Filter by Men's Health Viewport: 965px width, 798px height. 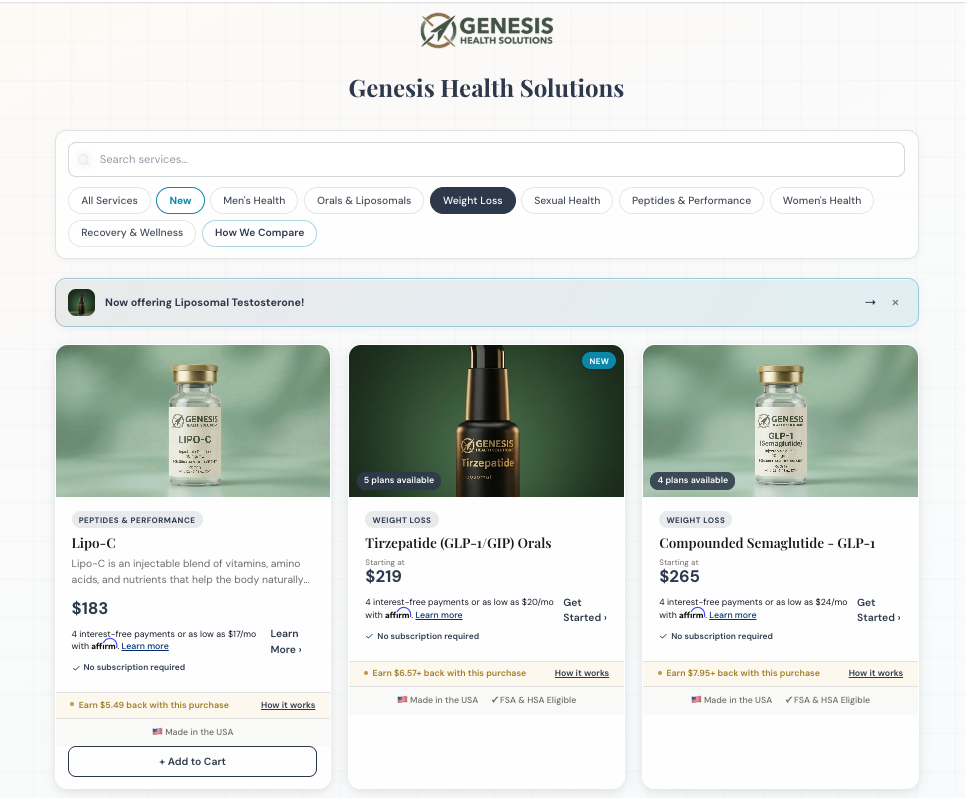click(254, 201)
